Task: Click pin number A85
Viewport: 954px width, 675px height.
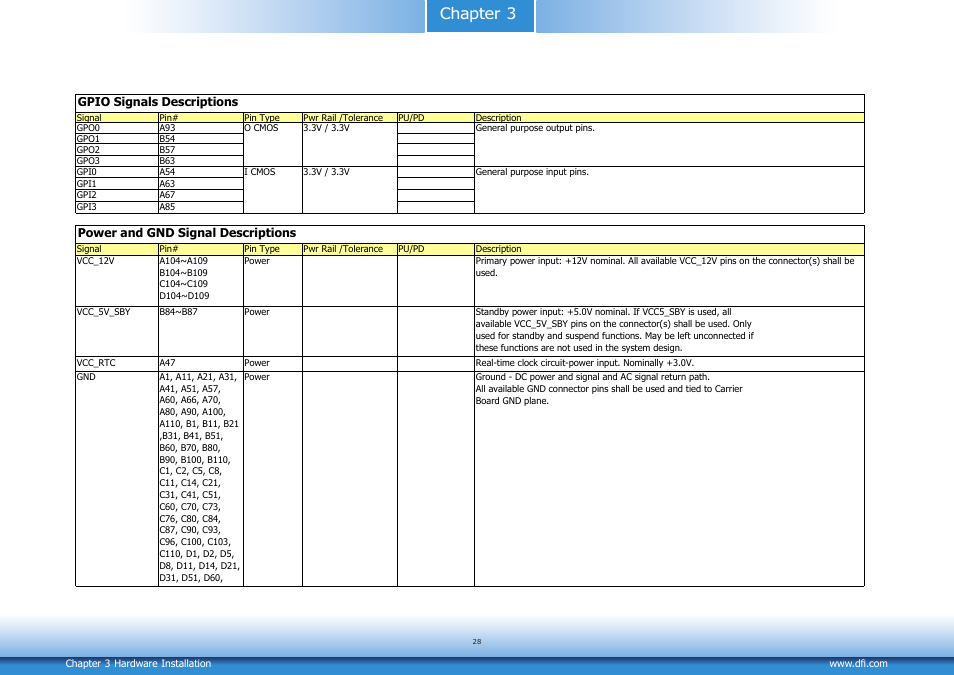Action: (x=167, y=207)
